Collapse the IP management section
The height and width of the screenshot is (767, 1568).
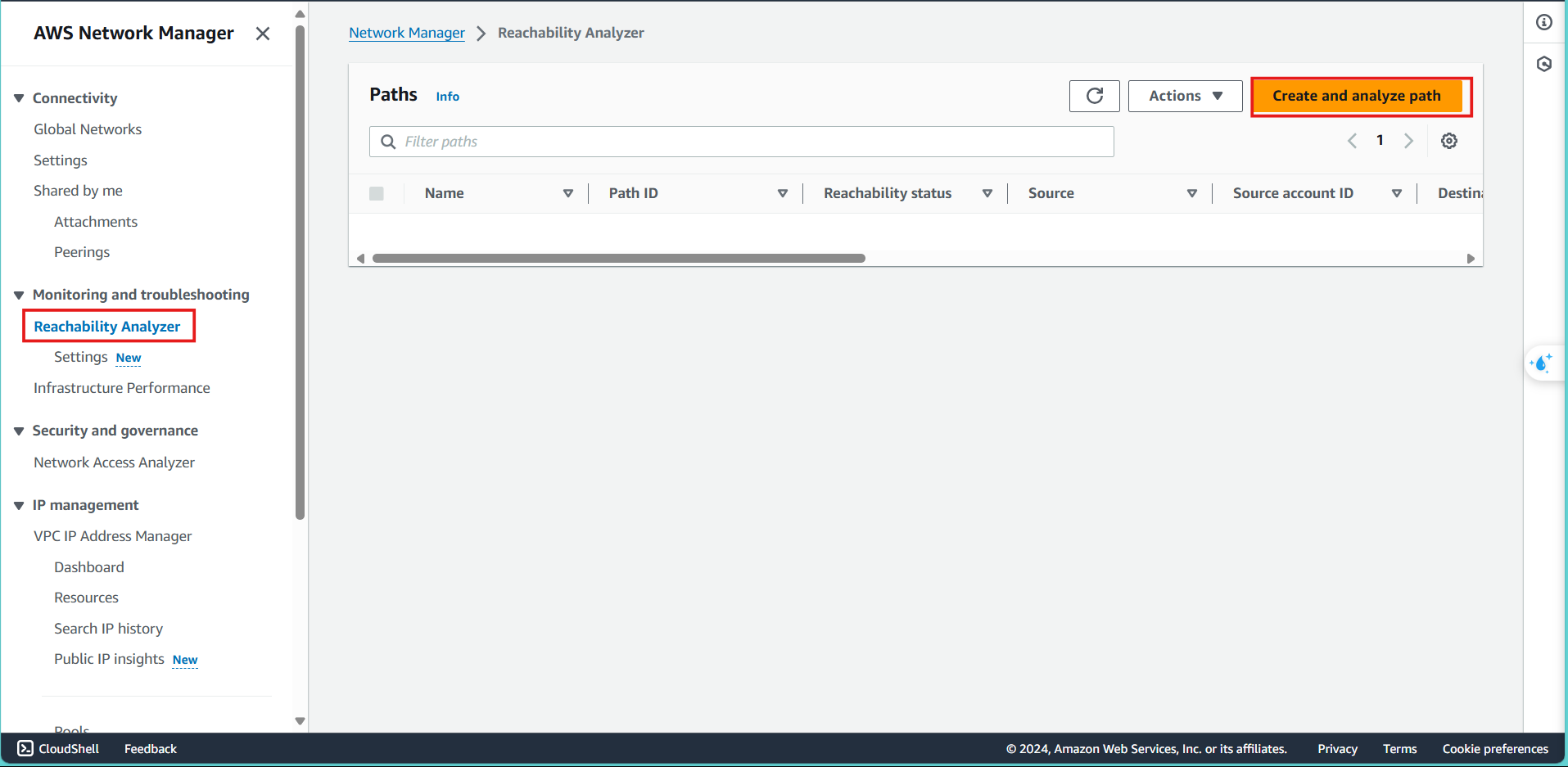(19, 505)
